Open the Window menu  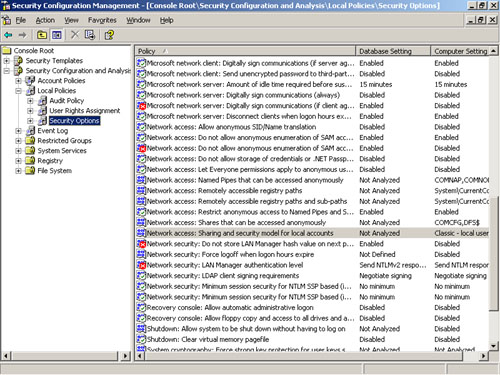click(138, 20)
